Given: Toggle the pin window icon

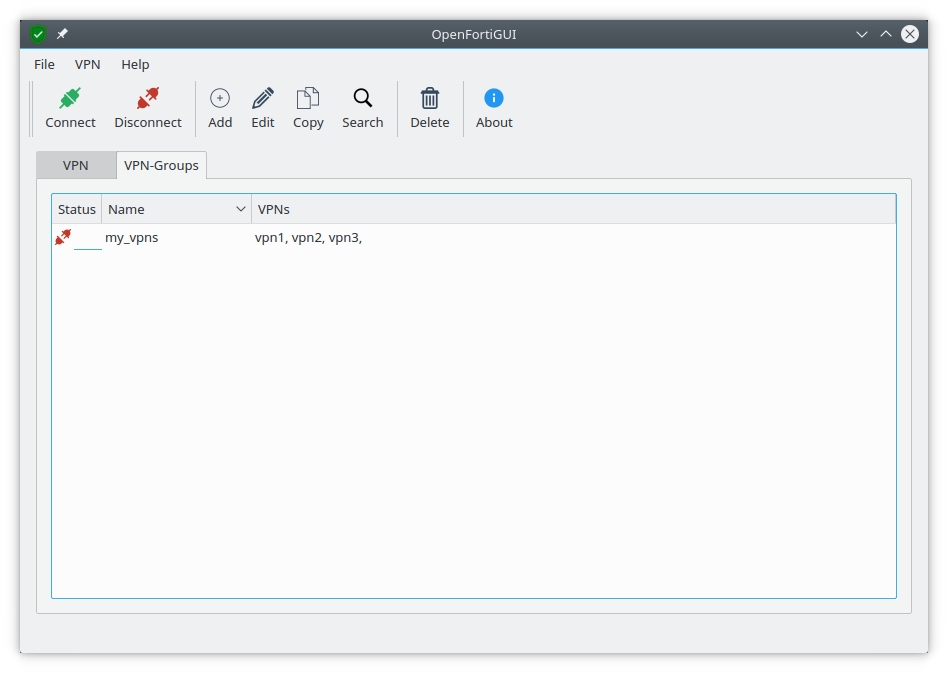Looking at the screenshot, I should point(62,34).
